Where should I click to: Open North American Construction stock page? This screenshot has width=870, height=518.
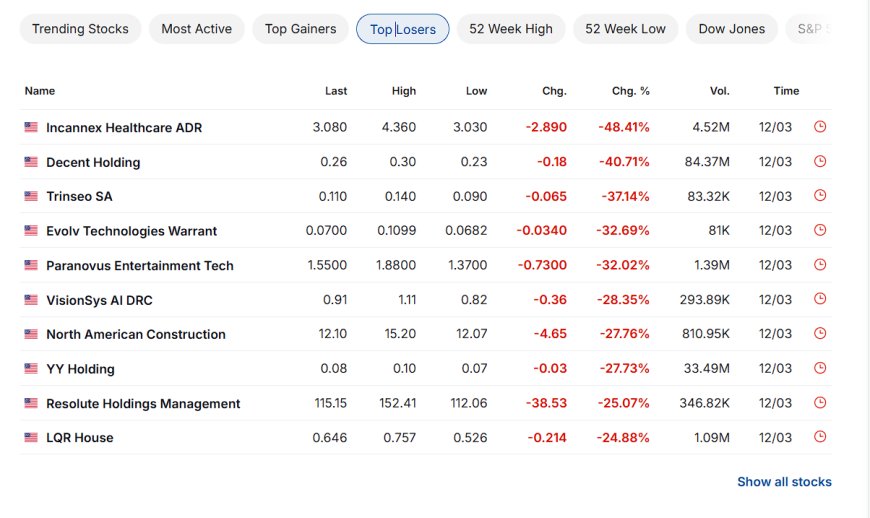[136, 334]
